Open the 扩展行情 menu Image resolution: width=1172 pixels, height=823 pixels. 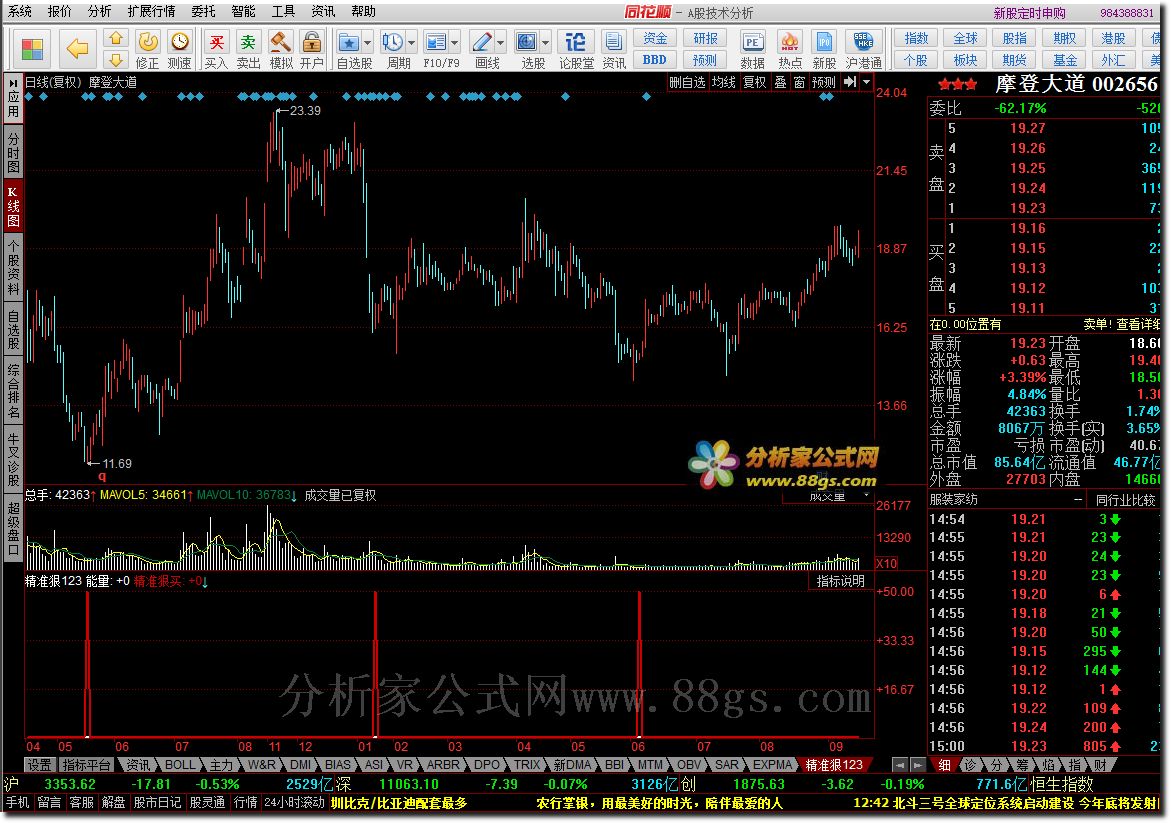[152, 11]
